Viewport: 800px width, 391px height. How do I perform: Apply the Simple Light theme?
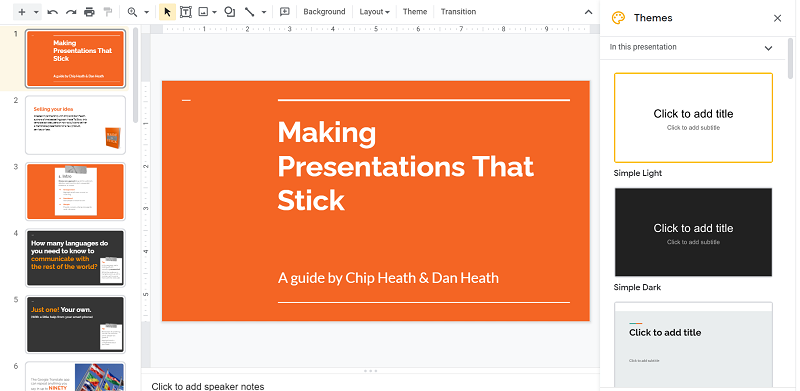[693, 118]
